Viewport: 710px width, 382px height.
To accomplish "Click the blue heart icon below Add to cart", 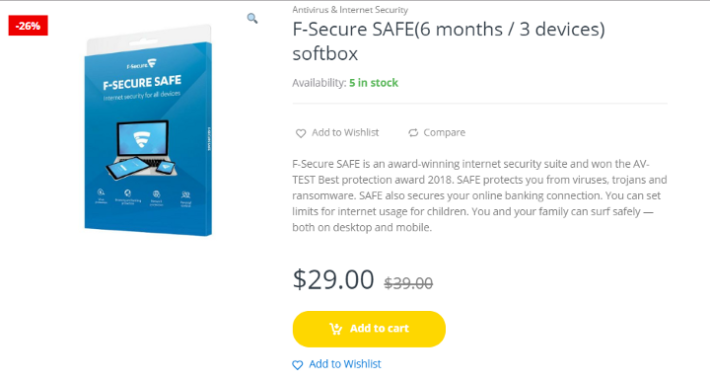I will pos(297,365).
